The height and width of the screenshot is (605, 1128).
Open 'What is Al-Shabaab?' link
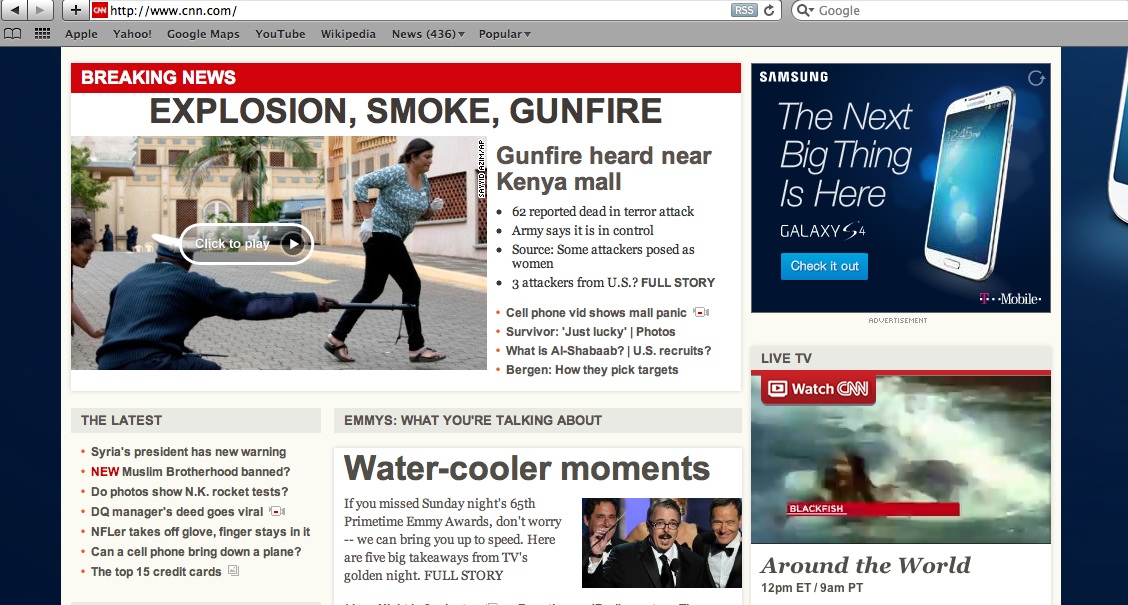click(567, 351)
